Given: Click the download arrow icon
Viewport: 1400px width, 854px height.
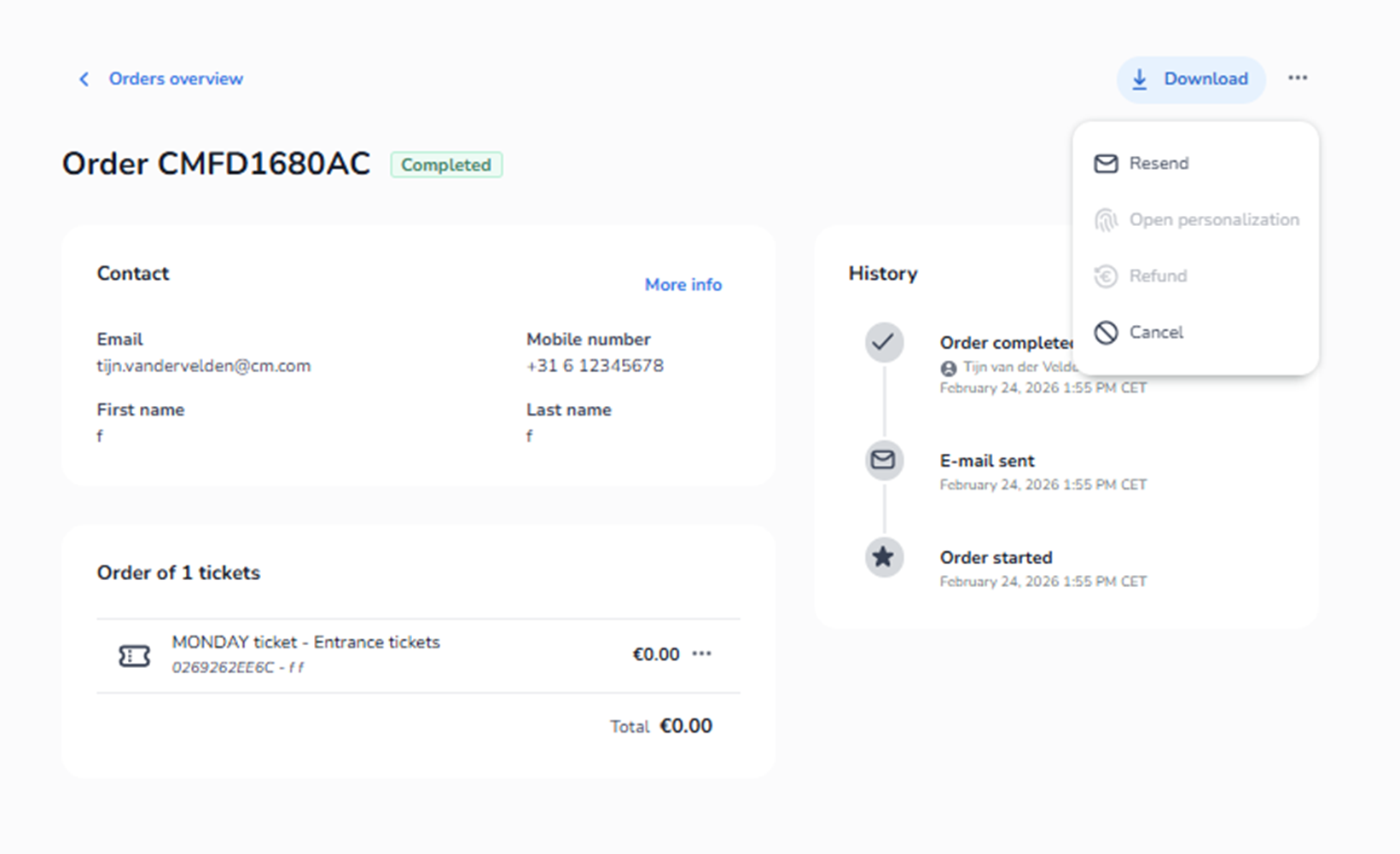Looking at the screenshot, I should click(1139, 79).
